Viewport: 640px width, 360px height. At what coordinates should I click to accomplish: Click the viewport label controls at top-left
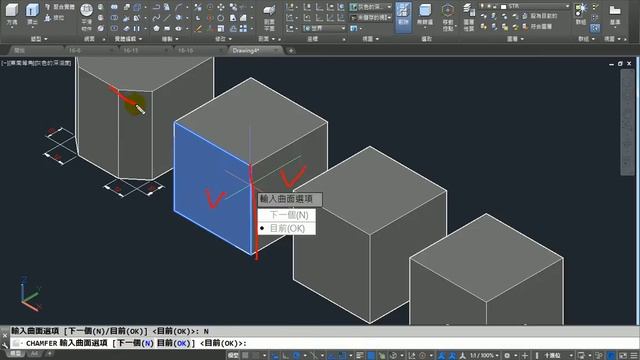[x=37, y=63]
